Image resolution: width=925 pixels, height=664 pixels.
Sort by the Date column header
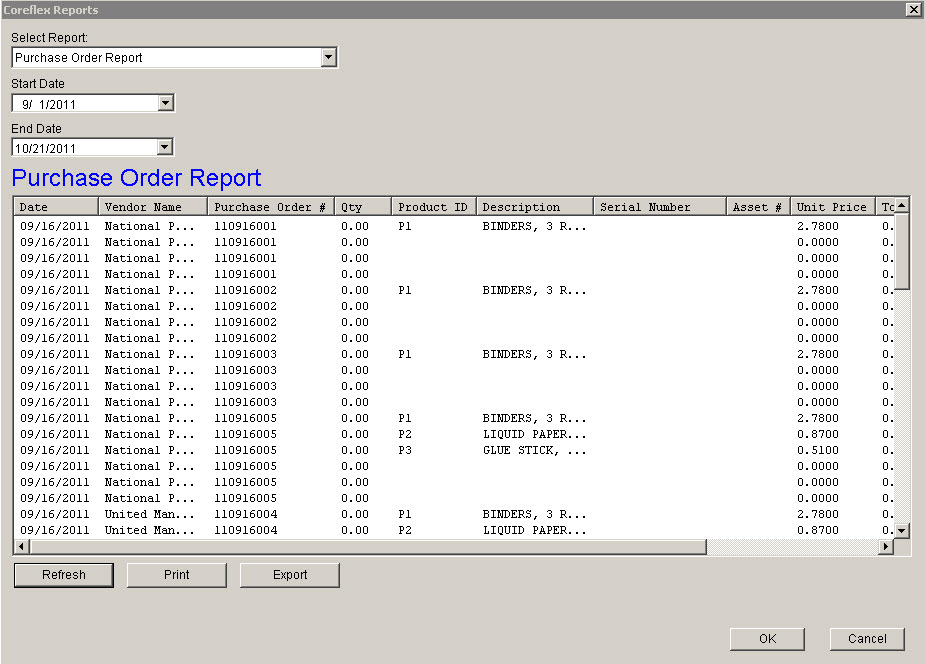tap(55, 207)
